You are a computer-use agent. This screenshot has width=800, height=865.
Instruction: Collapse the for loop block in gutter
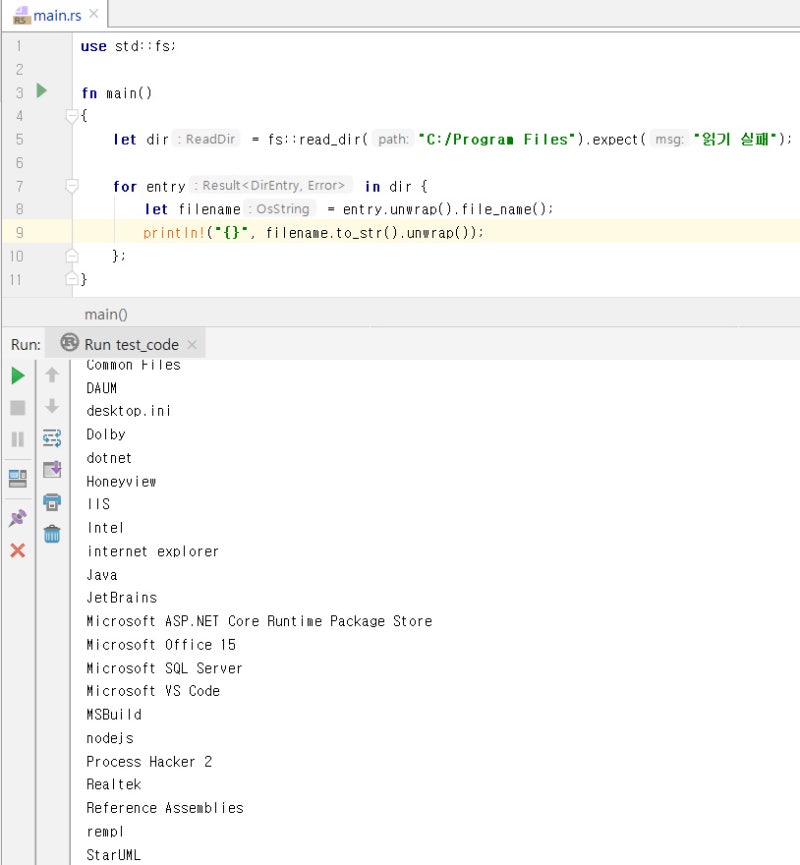coord(72,186)
